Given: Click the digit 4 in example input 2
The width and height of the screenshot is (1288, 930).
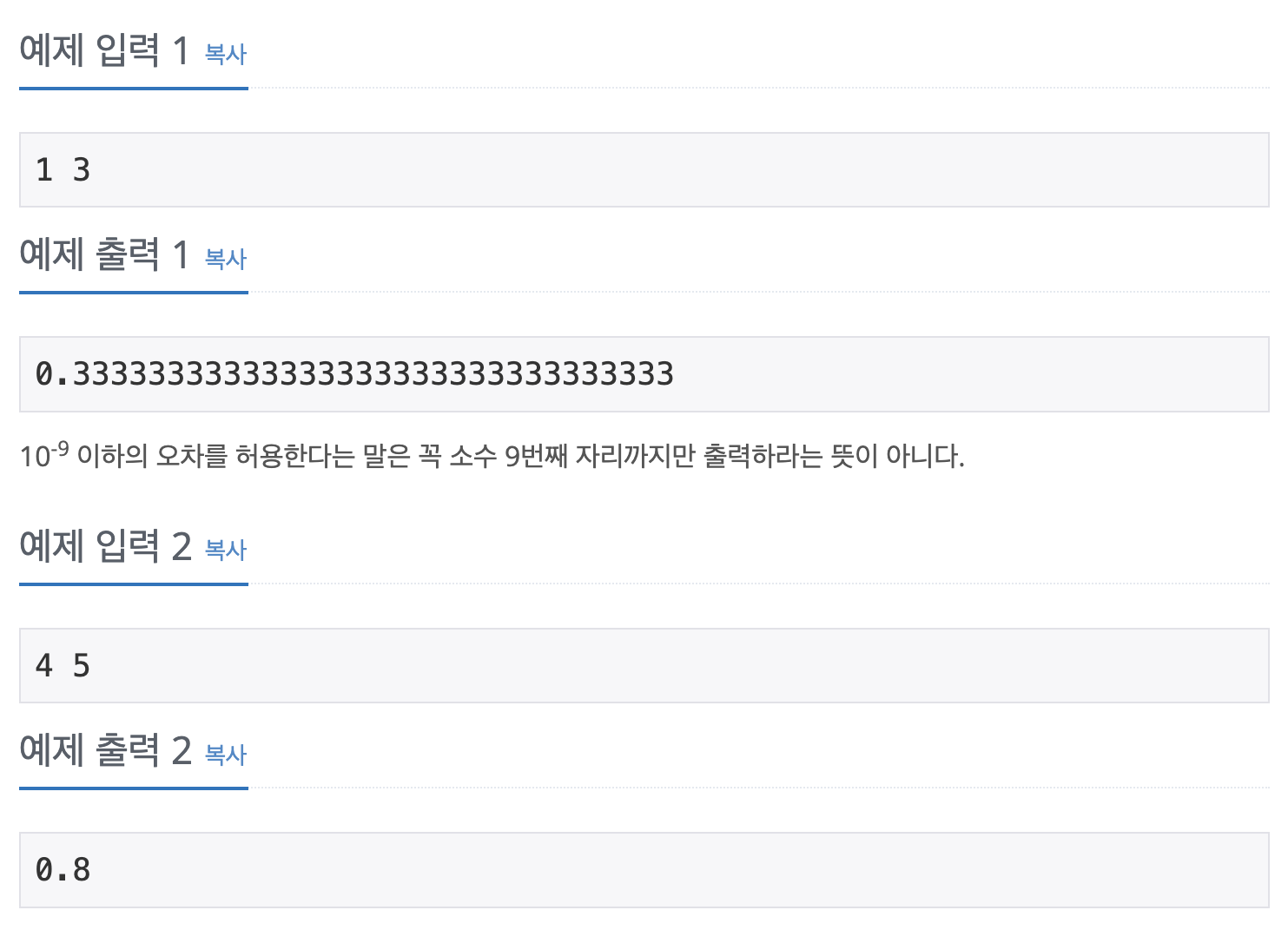Looking at the screenshot, I should click(x=44, y=665).
